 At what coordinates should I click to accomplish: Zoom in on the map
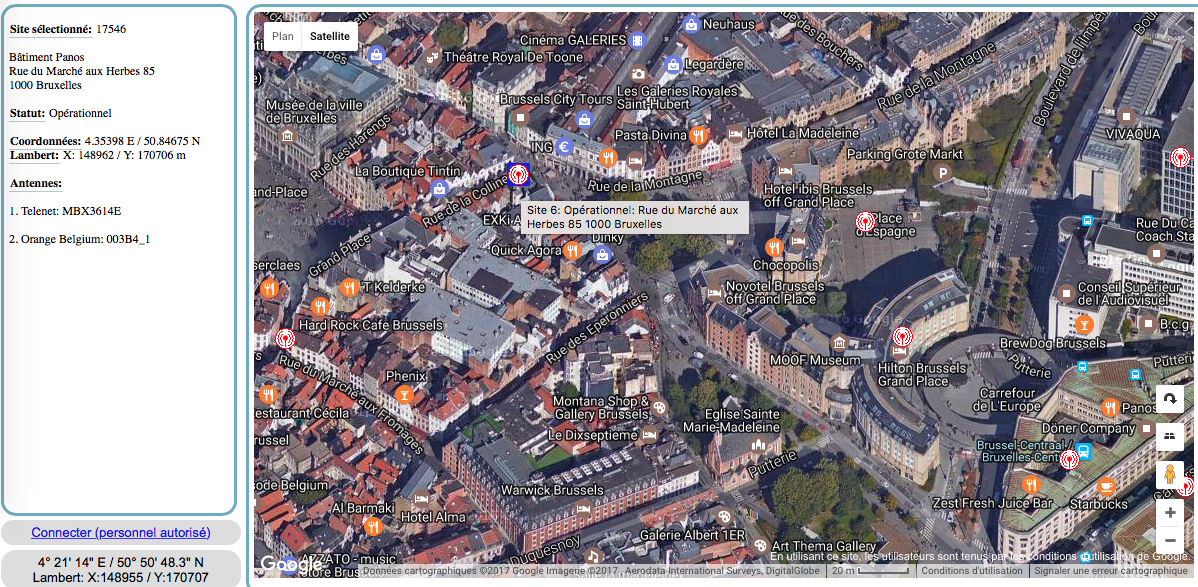[1170, 512]
